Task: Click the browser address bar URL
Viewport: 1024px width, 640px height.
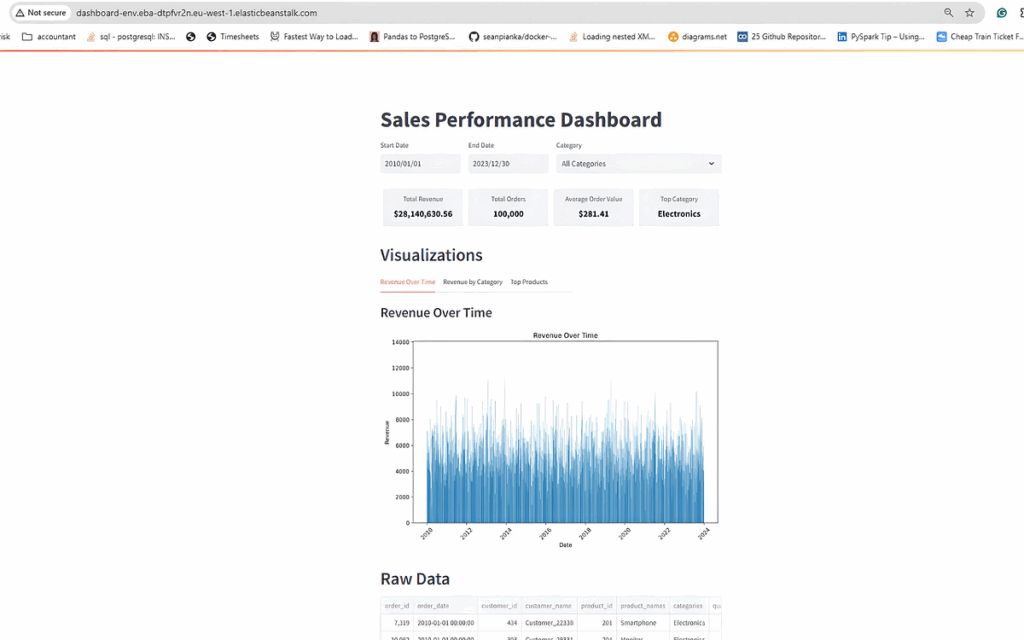Action: [197, 13]
